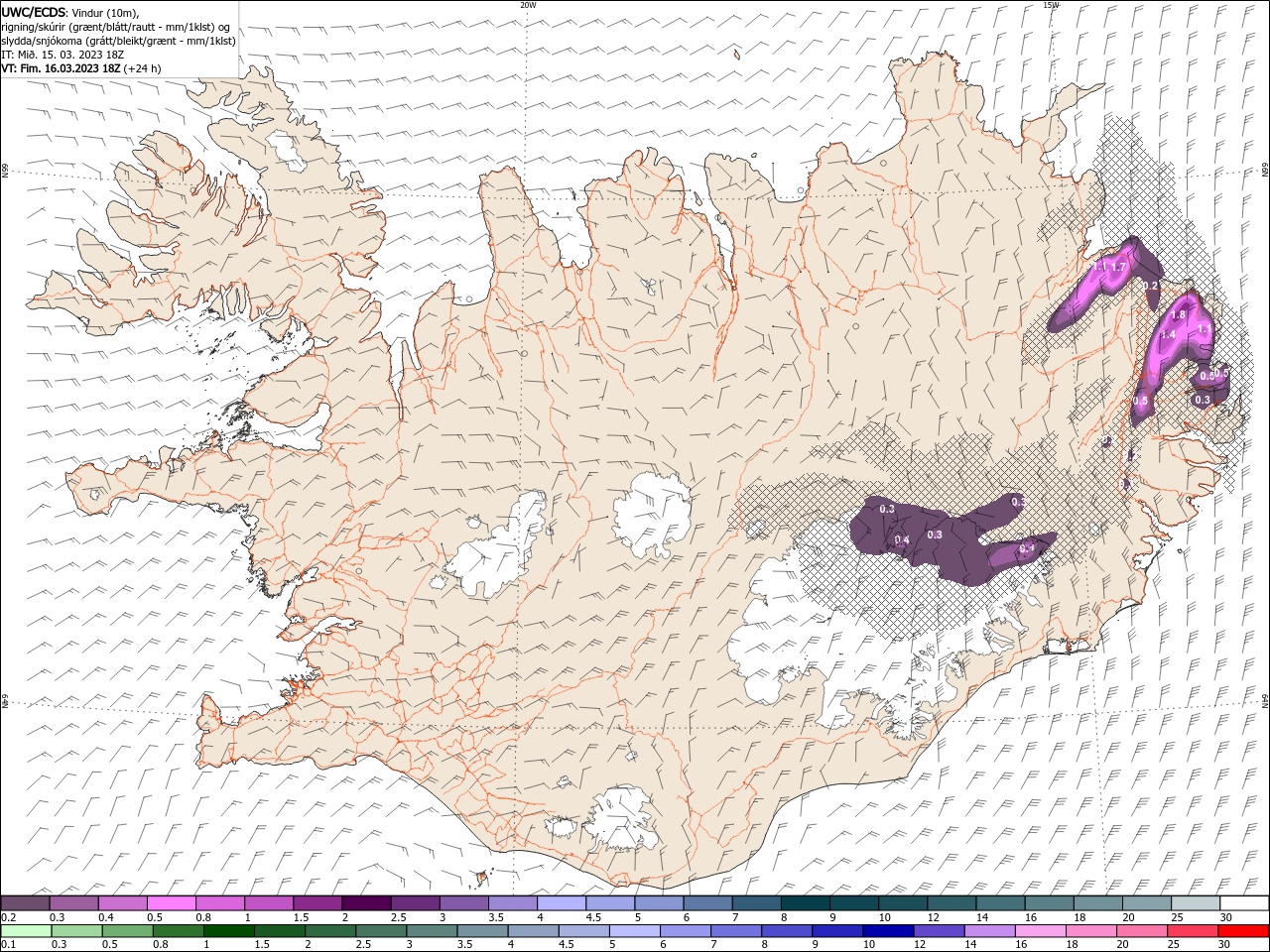1270x952 pixels.
Task: Click the 1.7 snowfall value on the map
Action: 1118,267
